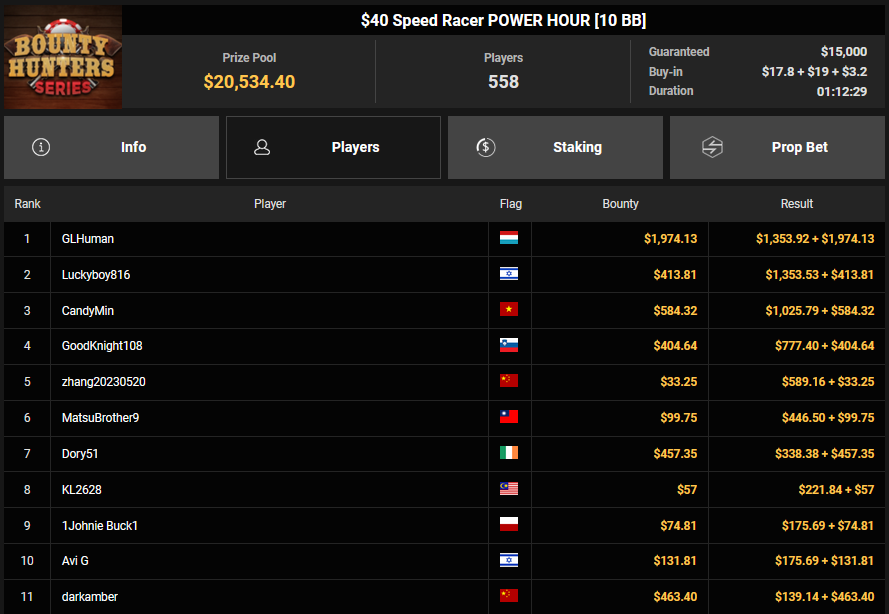Click the Bounty Hunters Series logo
This screenshot has width=889, height=614.
[x=63, y=57]
